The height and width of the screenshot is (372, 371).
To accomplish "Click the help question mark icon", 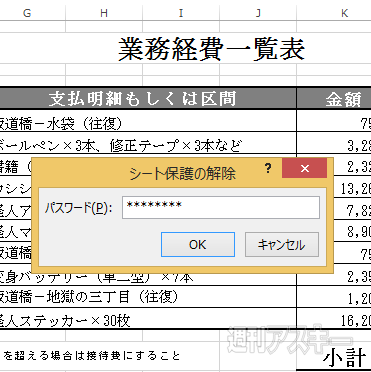I will [268, 169].
